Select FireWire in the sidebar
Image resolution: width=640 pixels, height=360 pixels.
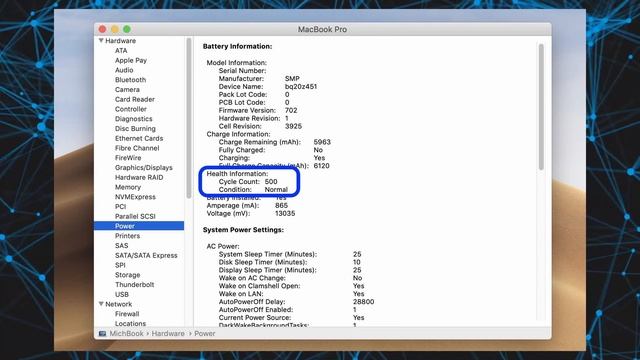pyautogui.click(x=128, y=158)
